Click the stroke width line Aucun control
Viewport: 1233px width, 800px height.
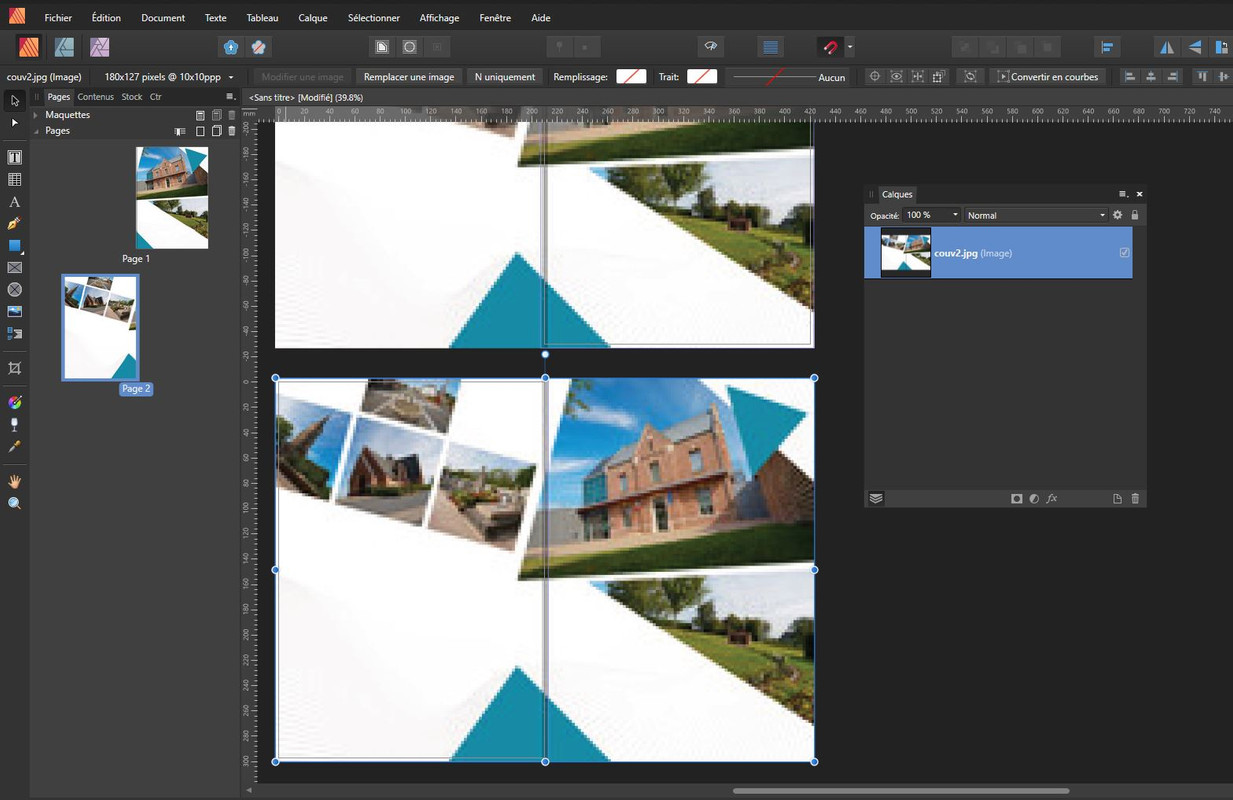click(788, 77)
